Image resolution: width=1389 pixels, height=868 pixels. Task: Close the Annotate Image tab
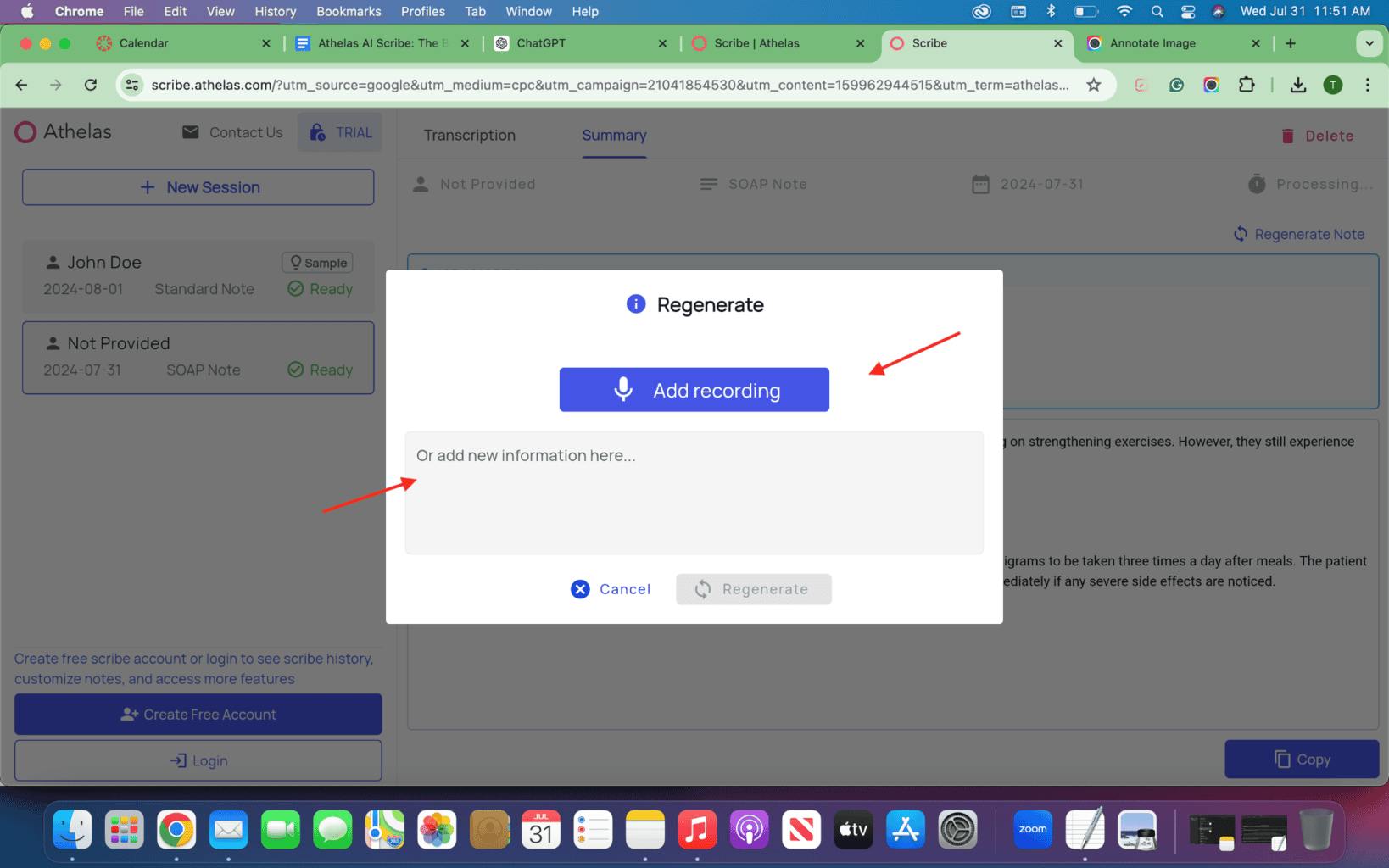point(1256,43)
